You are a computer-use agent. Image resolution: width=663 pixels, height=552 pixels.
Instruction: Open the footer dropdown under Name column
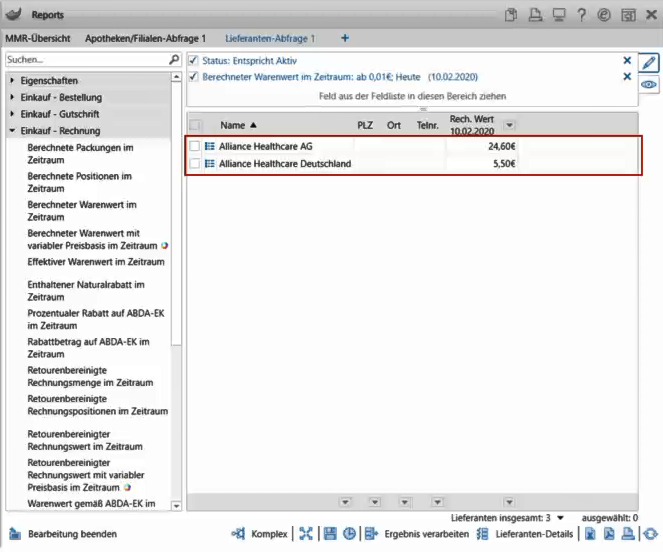(345, 502)
